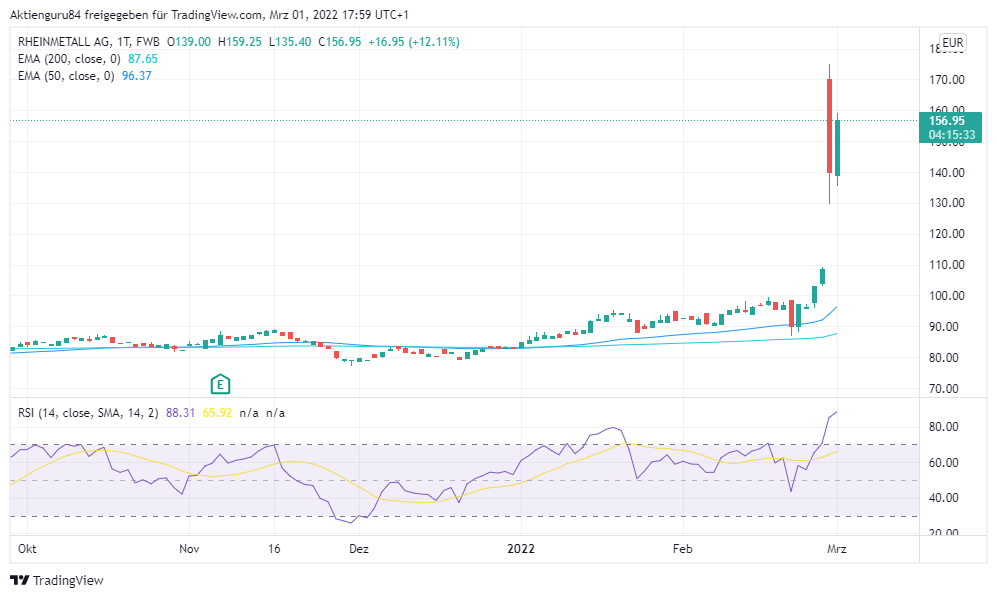Click the EMA (200, close, 0) indicator label
This screenshot has height=598, width=997.
[x=69, y=59]
